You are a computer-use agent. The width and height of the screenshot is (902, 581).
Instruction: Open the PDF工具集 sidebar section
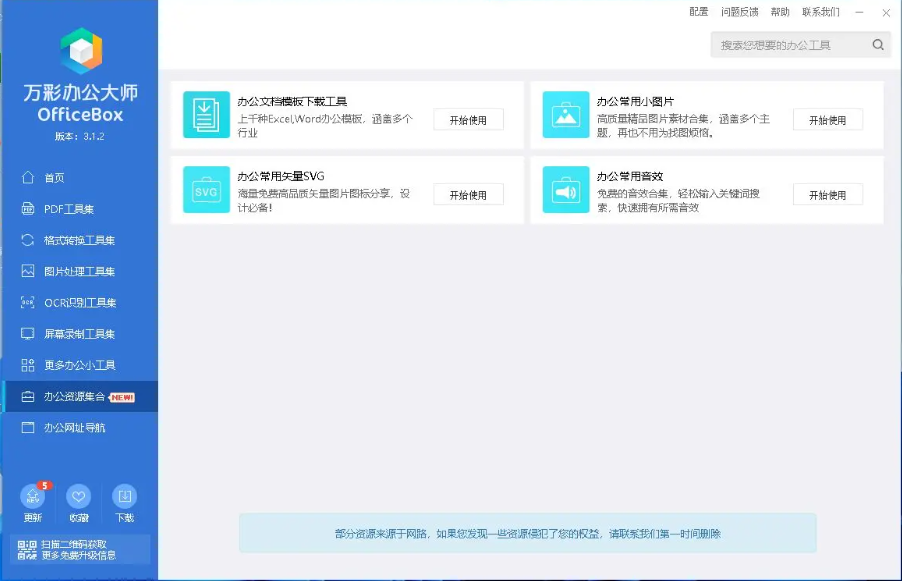click(x=68, y=209)
